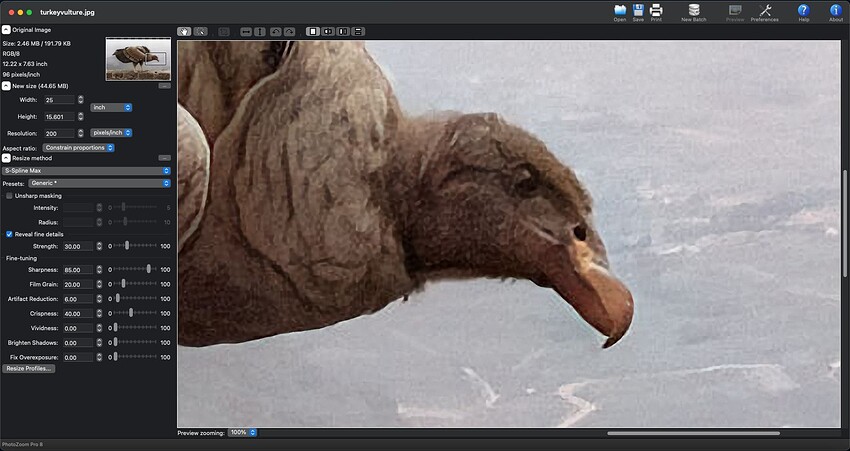Click the Film Grain value field
850x451 pixels.
[x=78, y=284]
